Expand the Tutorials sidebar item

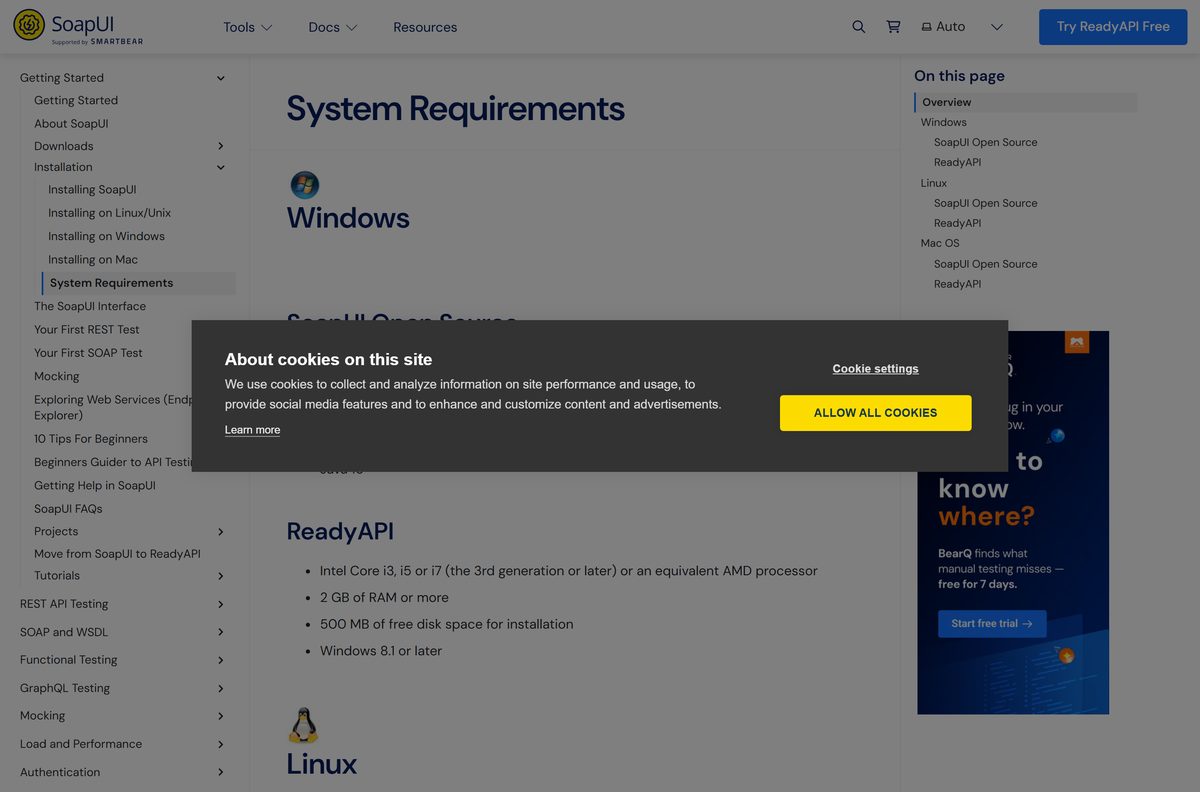221,576
